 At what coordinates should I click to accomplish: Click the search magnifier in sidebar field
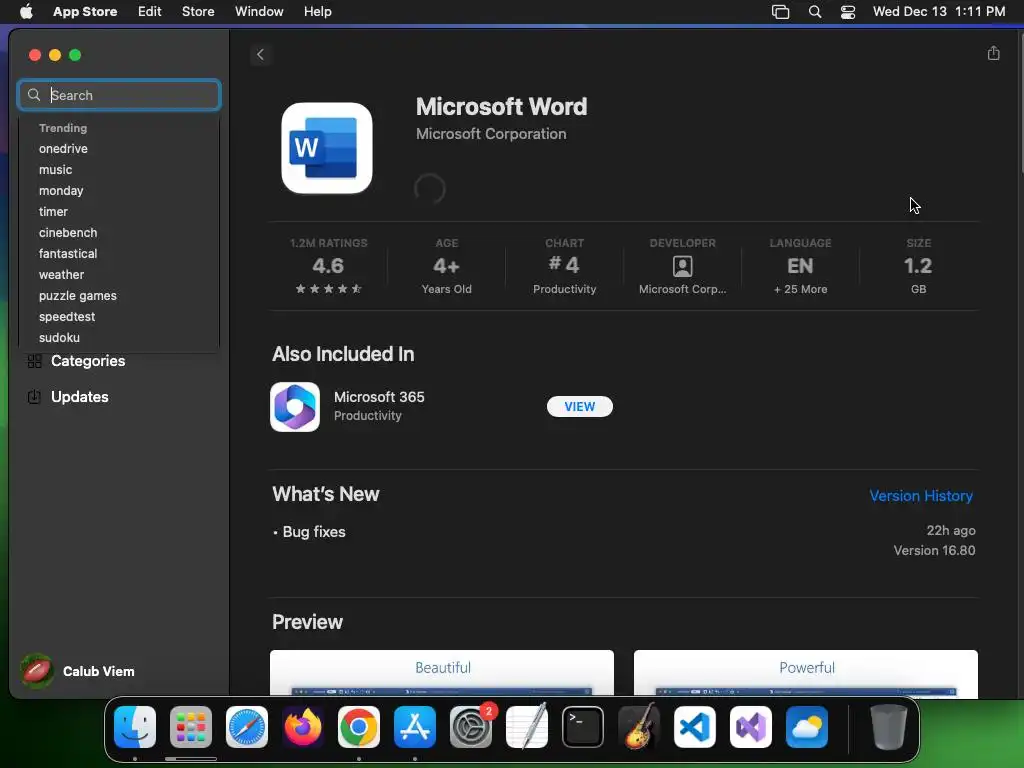(34, 95)
